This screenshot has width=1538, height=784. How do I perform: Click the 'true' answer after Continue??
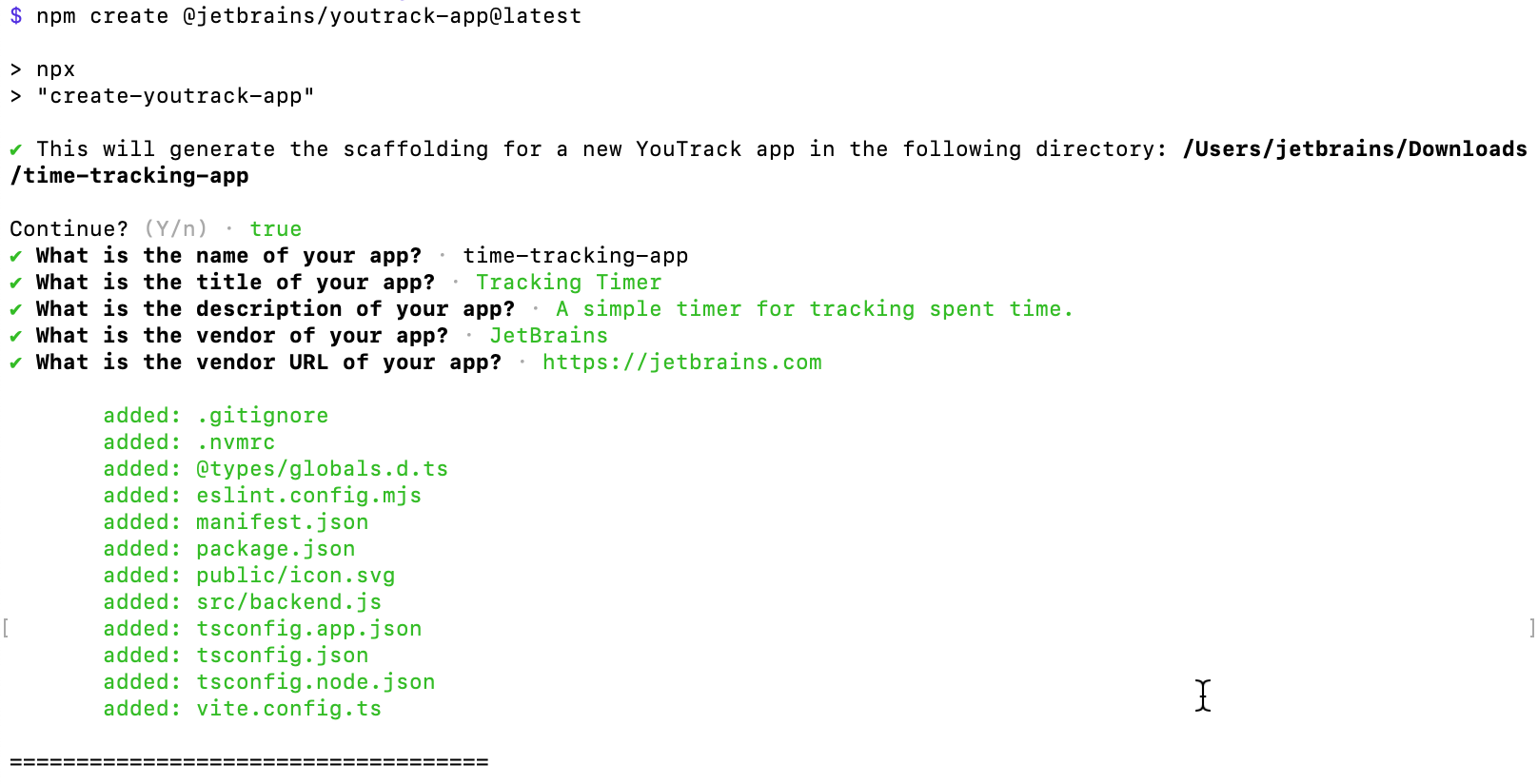[x=275, y=229]
